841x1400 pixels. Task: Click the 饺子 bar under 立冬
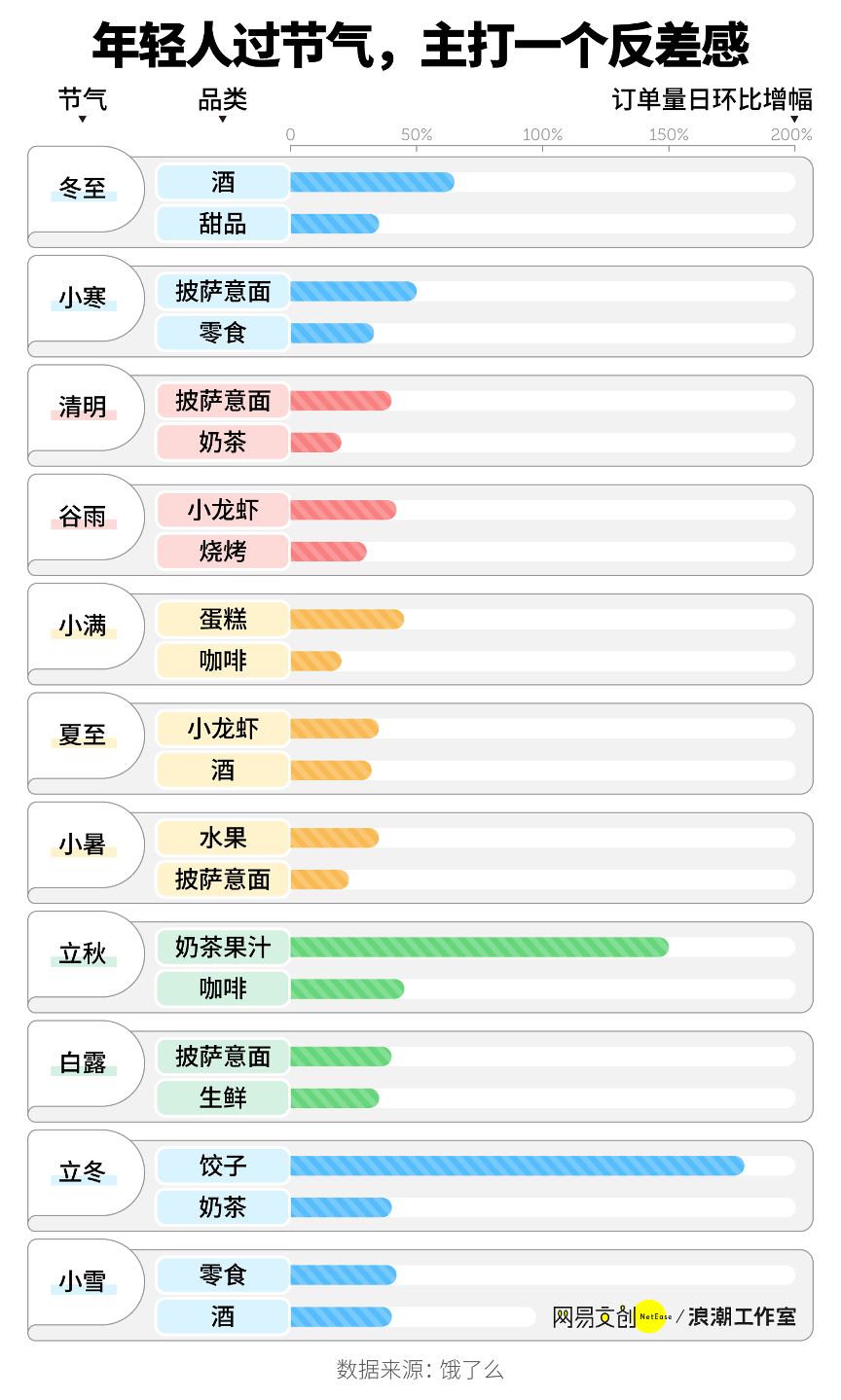516,1166
